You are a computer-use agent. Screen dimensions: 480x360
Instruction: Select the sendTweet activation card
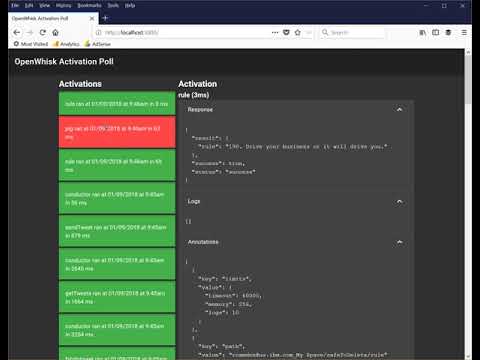point(117,231)
